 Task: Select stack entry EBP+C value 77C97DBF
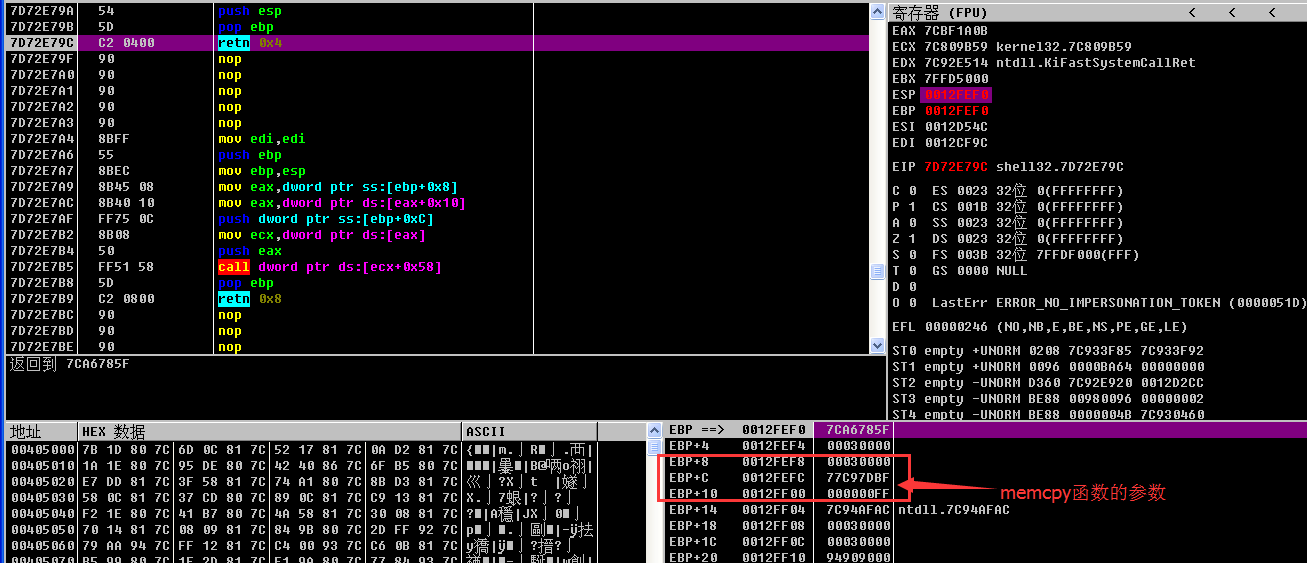point(857,478)
